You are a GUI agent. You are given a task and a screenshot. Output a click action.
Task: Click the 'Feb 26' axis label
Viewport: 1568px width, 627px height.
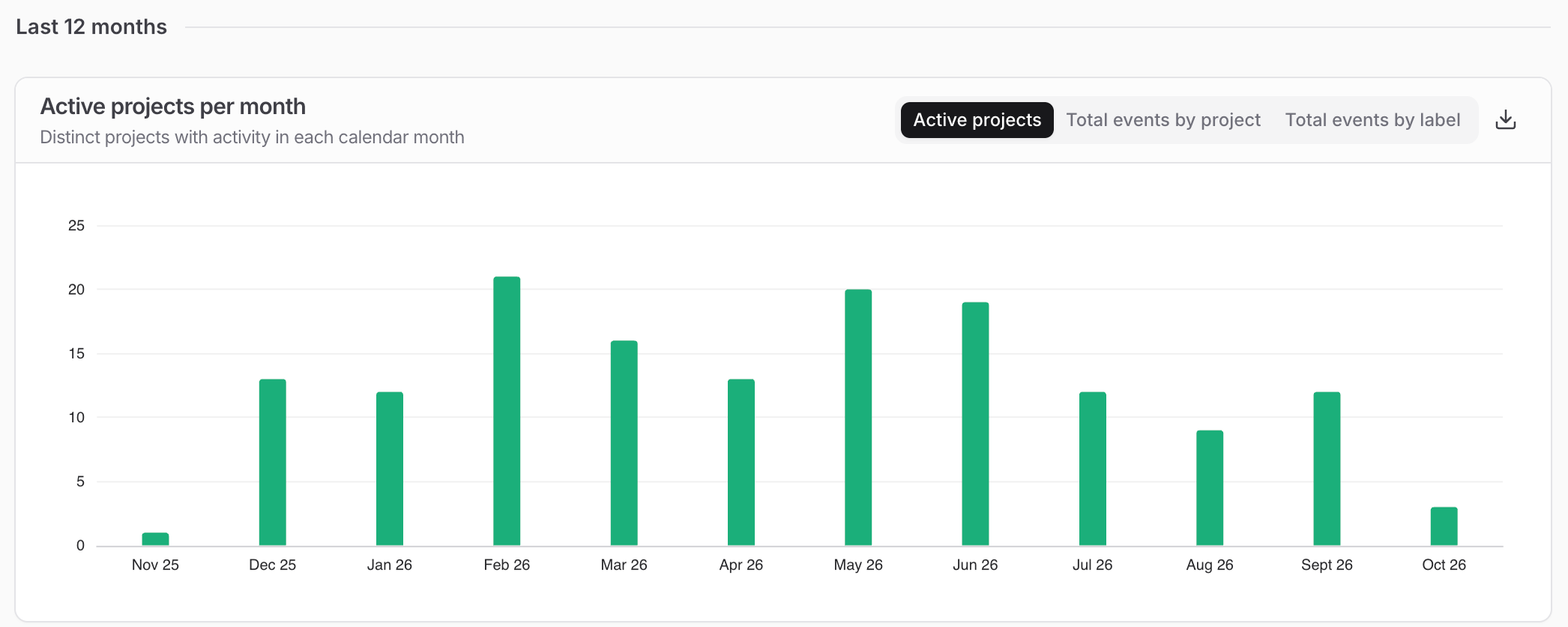(507, 565)
